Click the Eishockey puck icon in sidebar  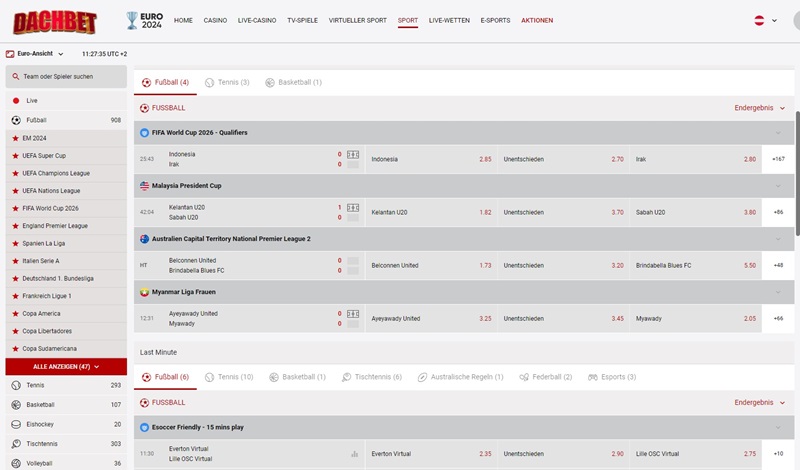pyautogui.click(x=16, y=424)
